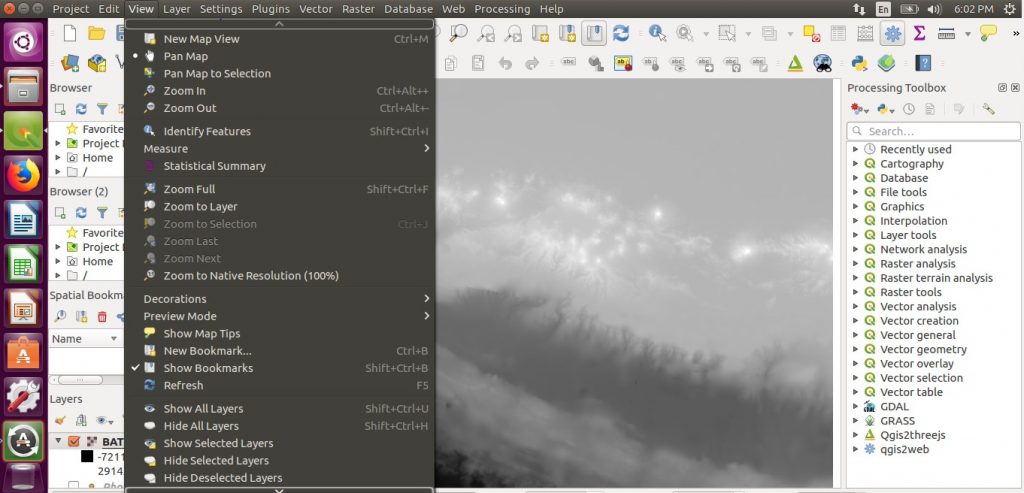Toggle Show Map Tips in View menu
This screenshot has width=1024, height=493.
point(280,333)
